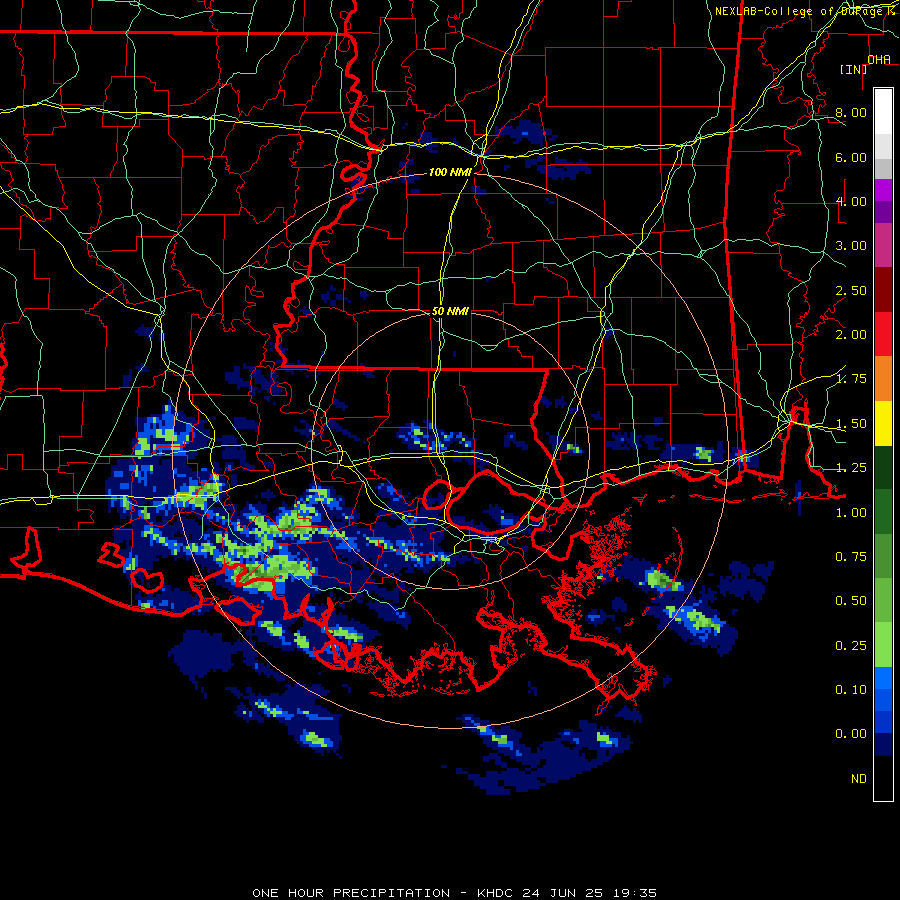The width and height of the screenshot is (900, 900).
Task: Pick the white swatch in the color scale
Action: [x=883, y=111]
